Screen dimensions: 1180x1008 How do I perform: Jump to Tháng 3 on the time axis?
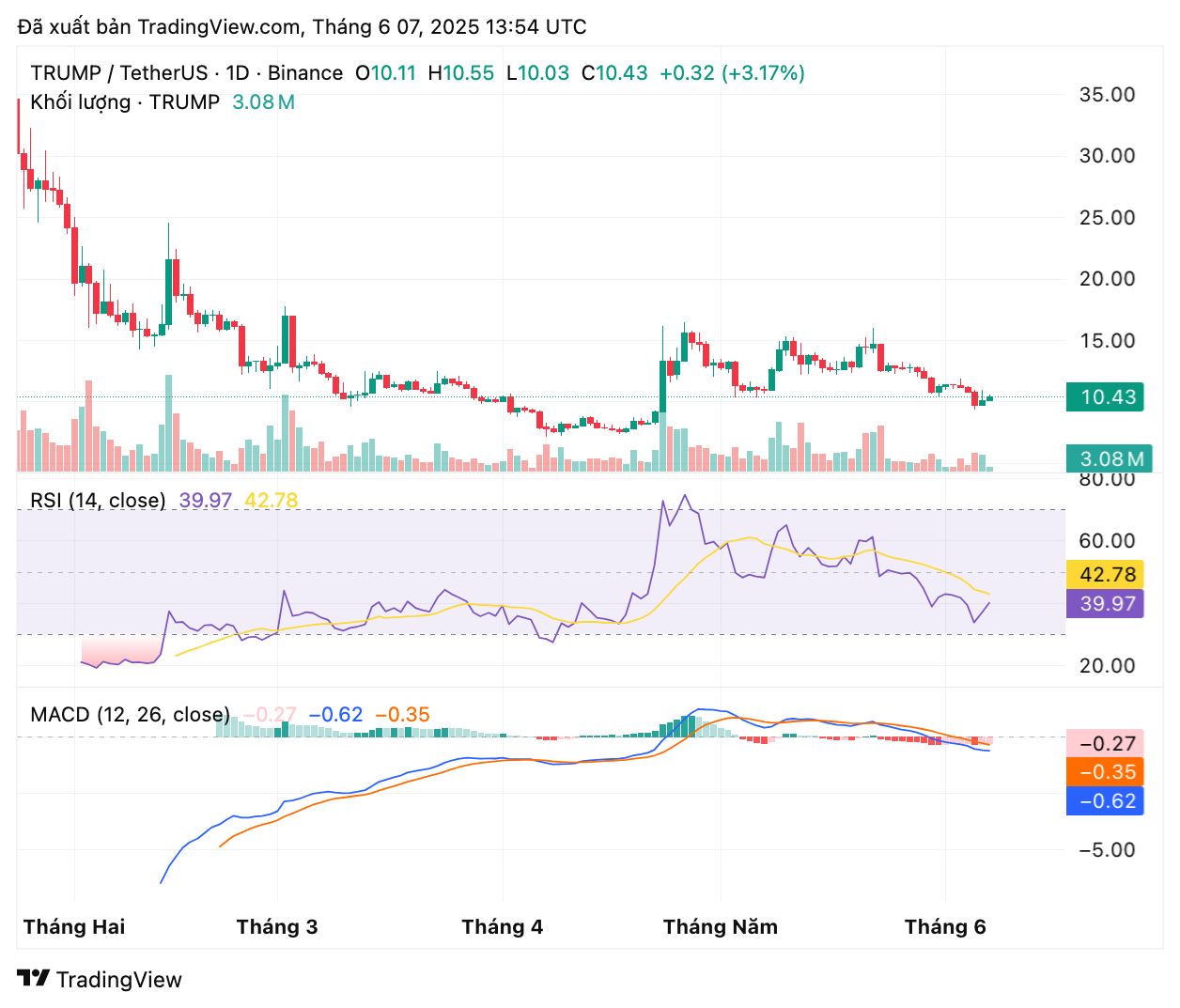(277, 927)
